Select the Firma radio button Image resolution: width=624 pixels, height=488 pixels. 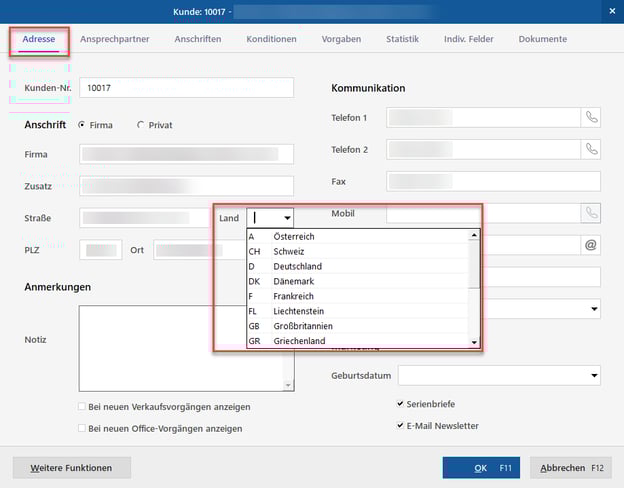click(x=81, y=125)
